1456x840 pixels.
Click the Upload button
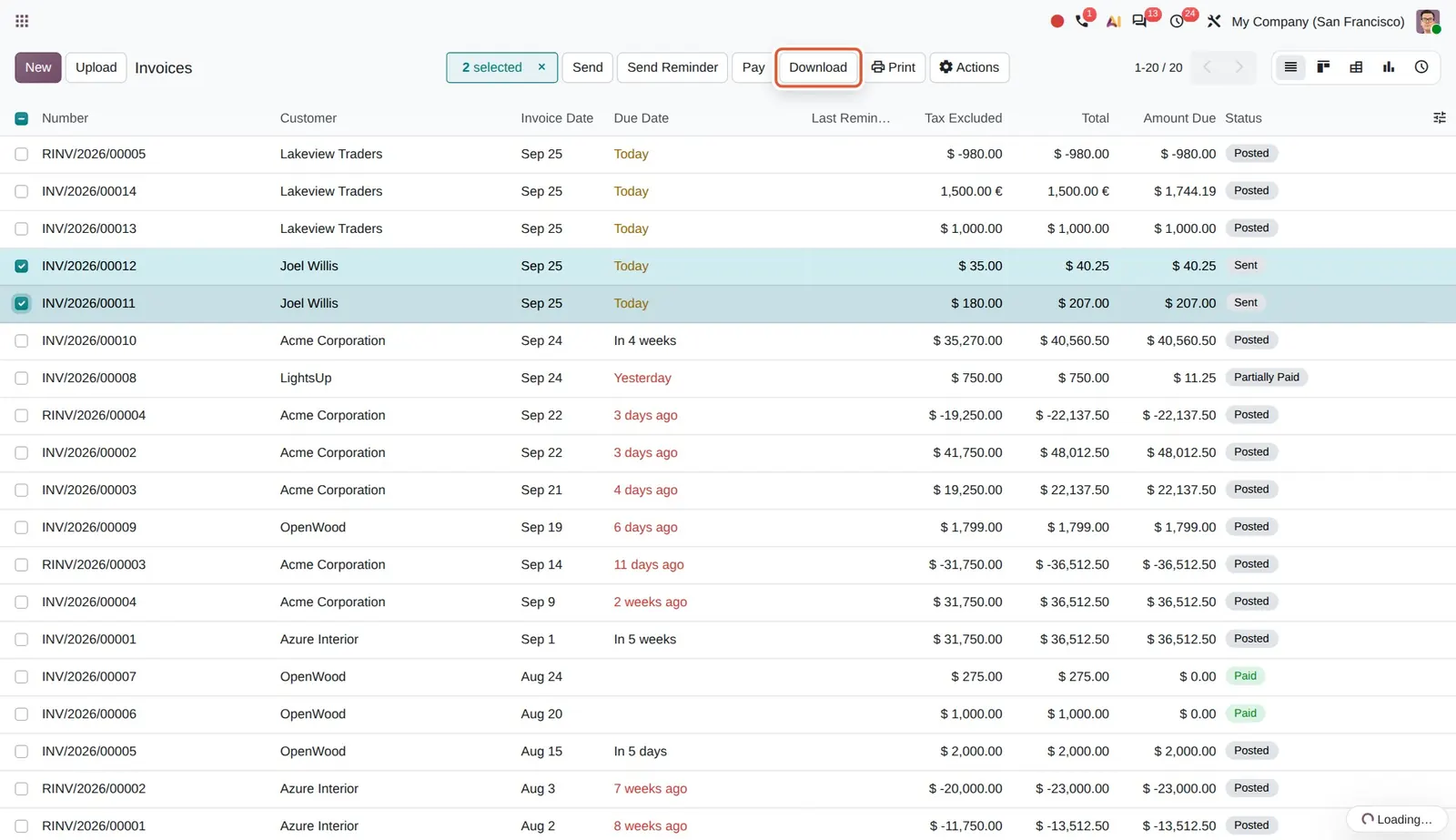click(x=96, y=67)
